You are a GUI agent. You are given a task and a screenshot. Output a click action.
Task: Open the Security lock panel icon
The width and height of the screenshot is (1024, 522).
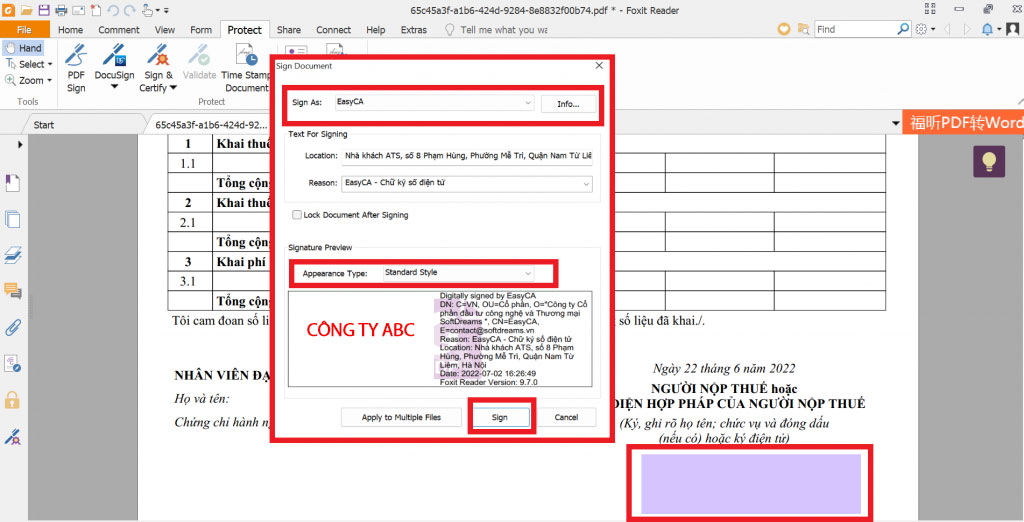click(x=12, y=399)
